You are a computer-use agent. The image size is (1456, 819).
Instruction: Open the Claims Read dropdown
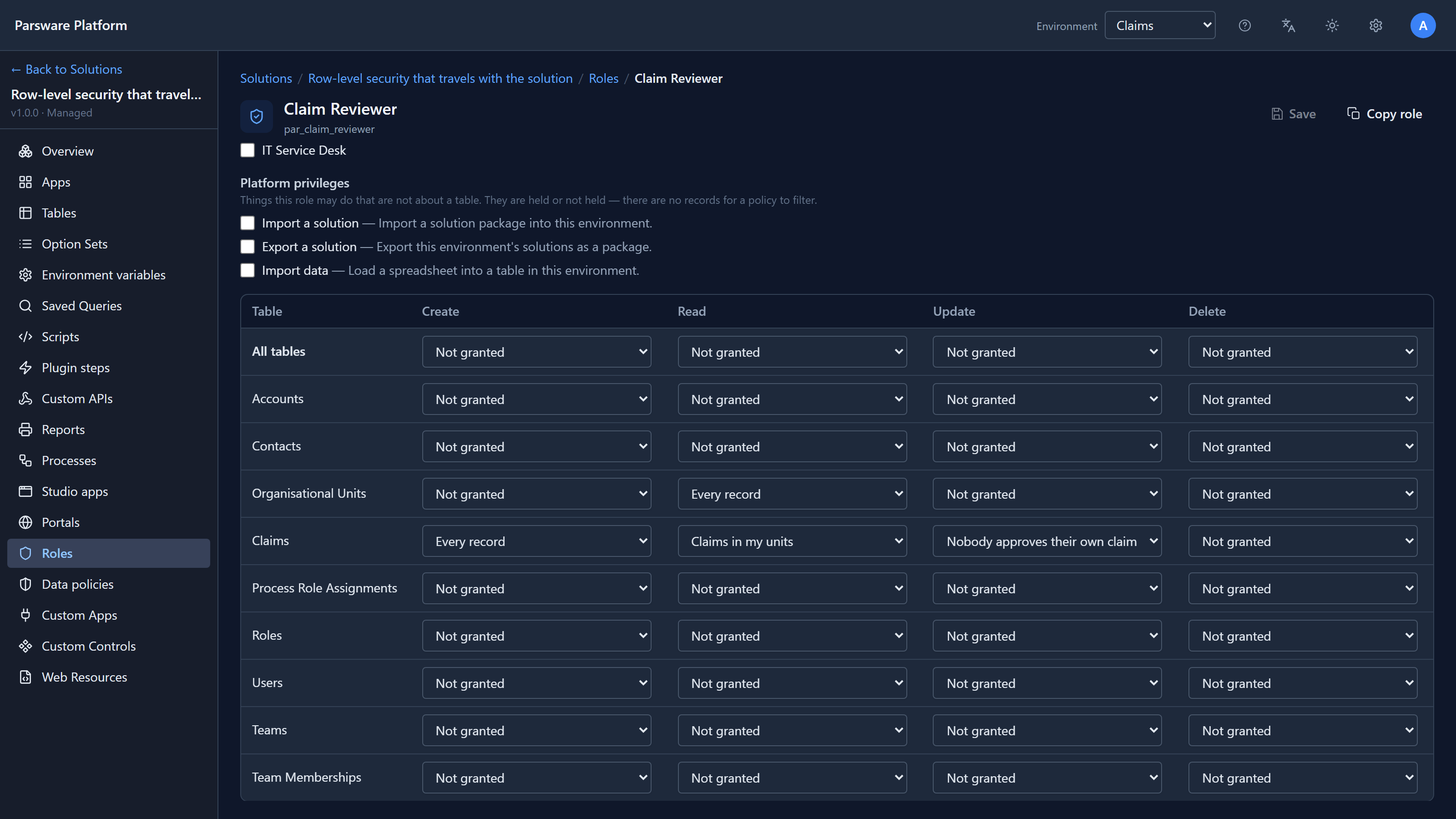point(792,541)
